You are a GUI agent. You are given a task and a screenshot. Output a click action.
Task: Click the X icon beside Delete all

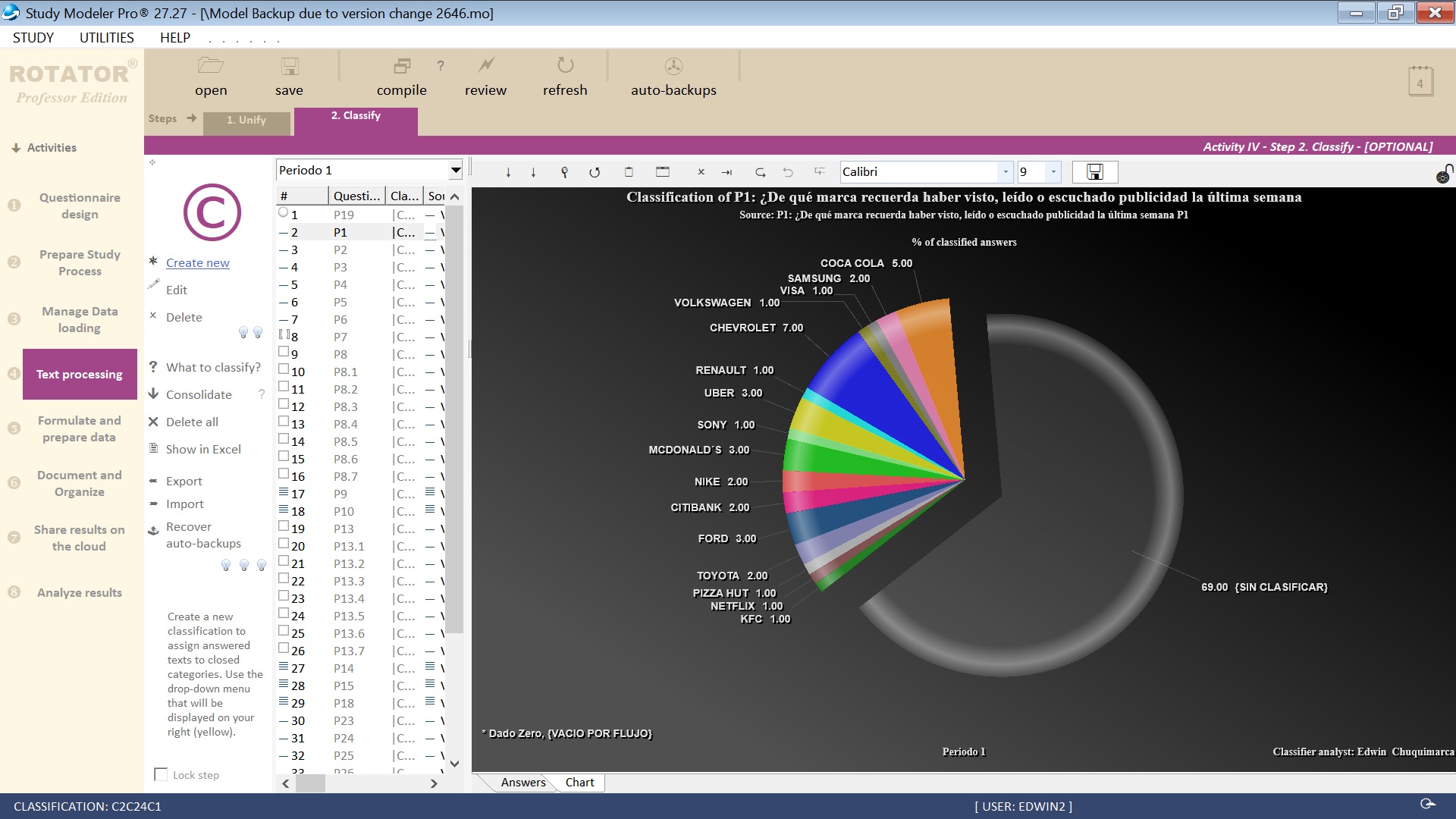(x=153, y=422)
